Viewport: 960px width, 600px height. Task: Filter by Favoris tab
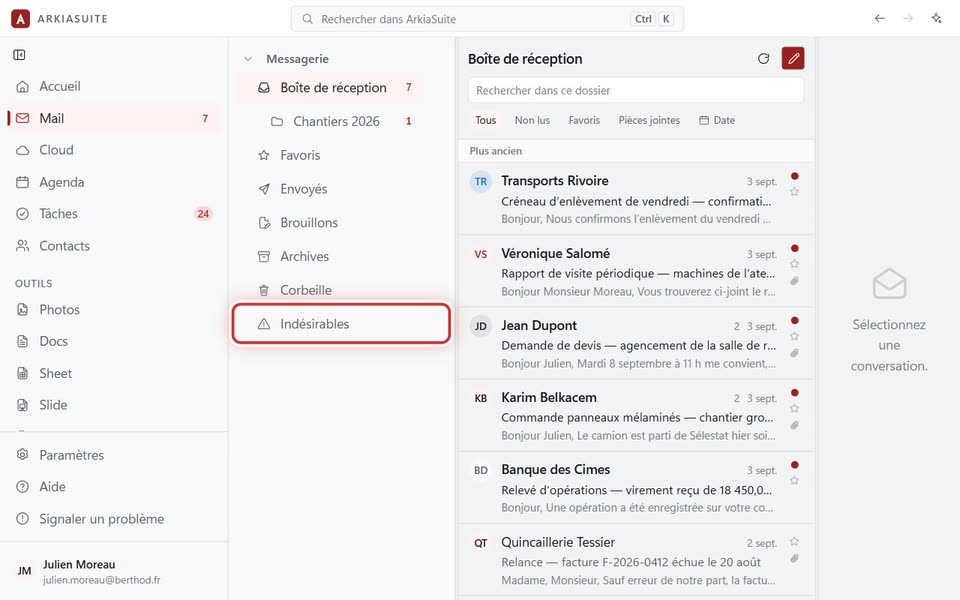(584, 120)
